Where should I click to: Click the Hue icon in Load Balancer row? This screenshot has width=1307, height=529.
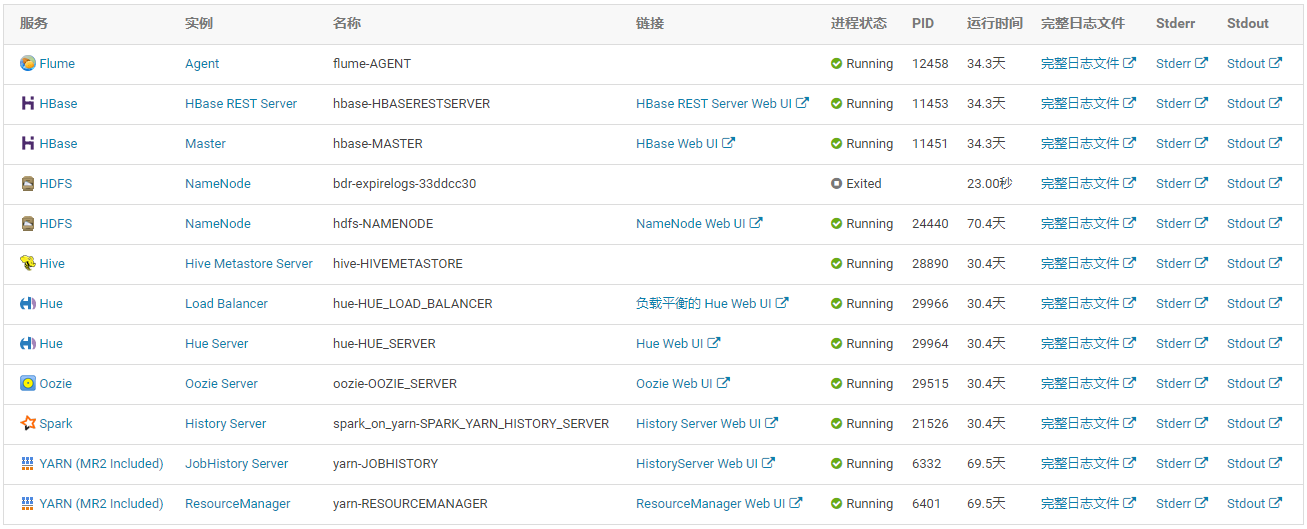pyautogui.click(x=28, y=303)
